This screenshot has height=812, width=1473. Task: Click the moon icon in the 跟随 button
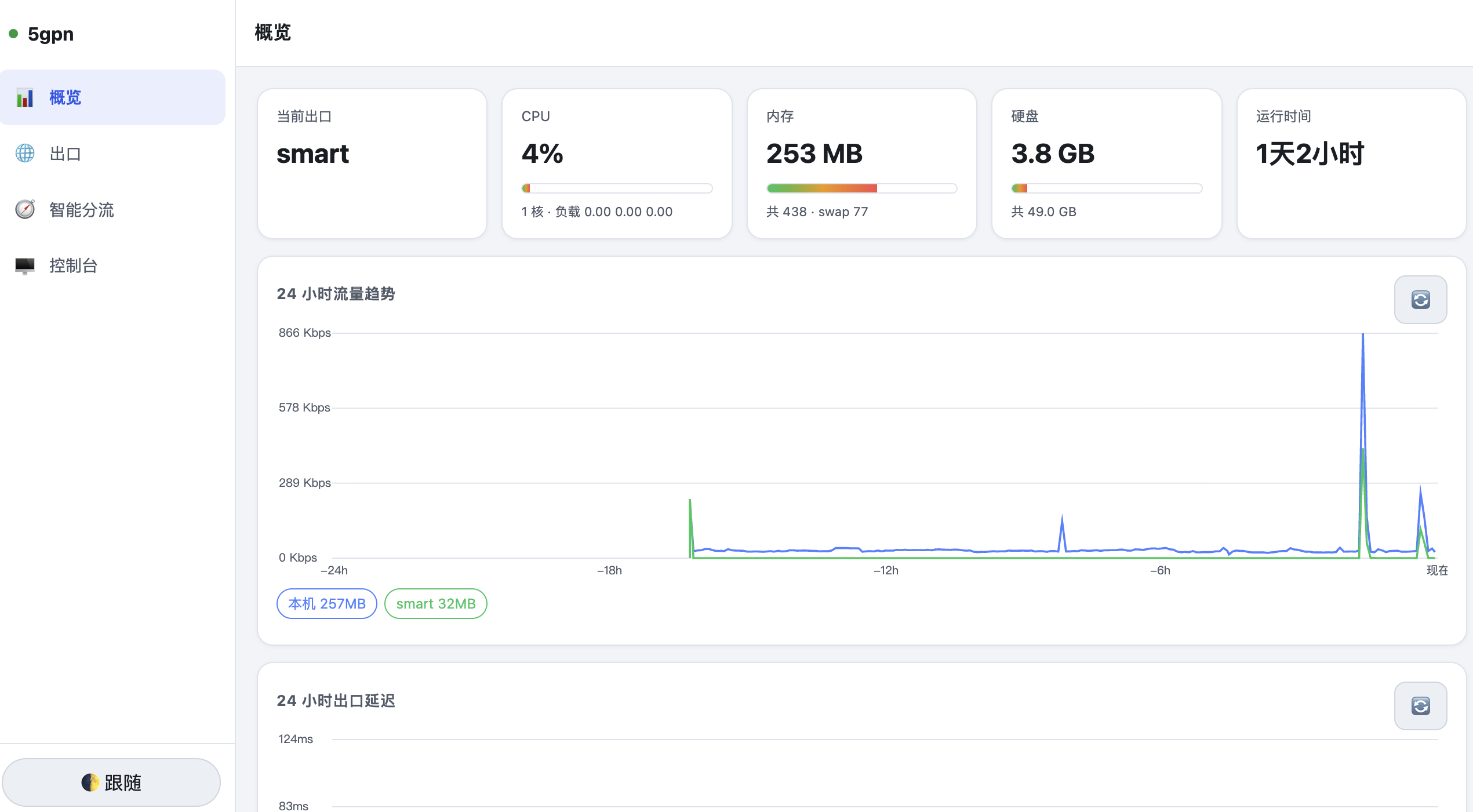90,782
